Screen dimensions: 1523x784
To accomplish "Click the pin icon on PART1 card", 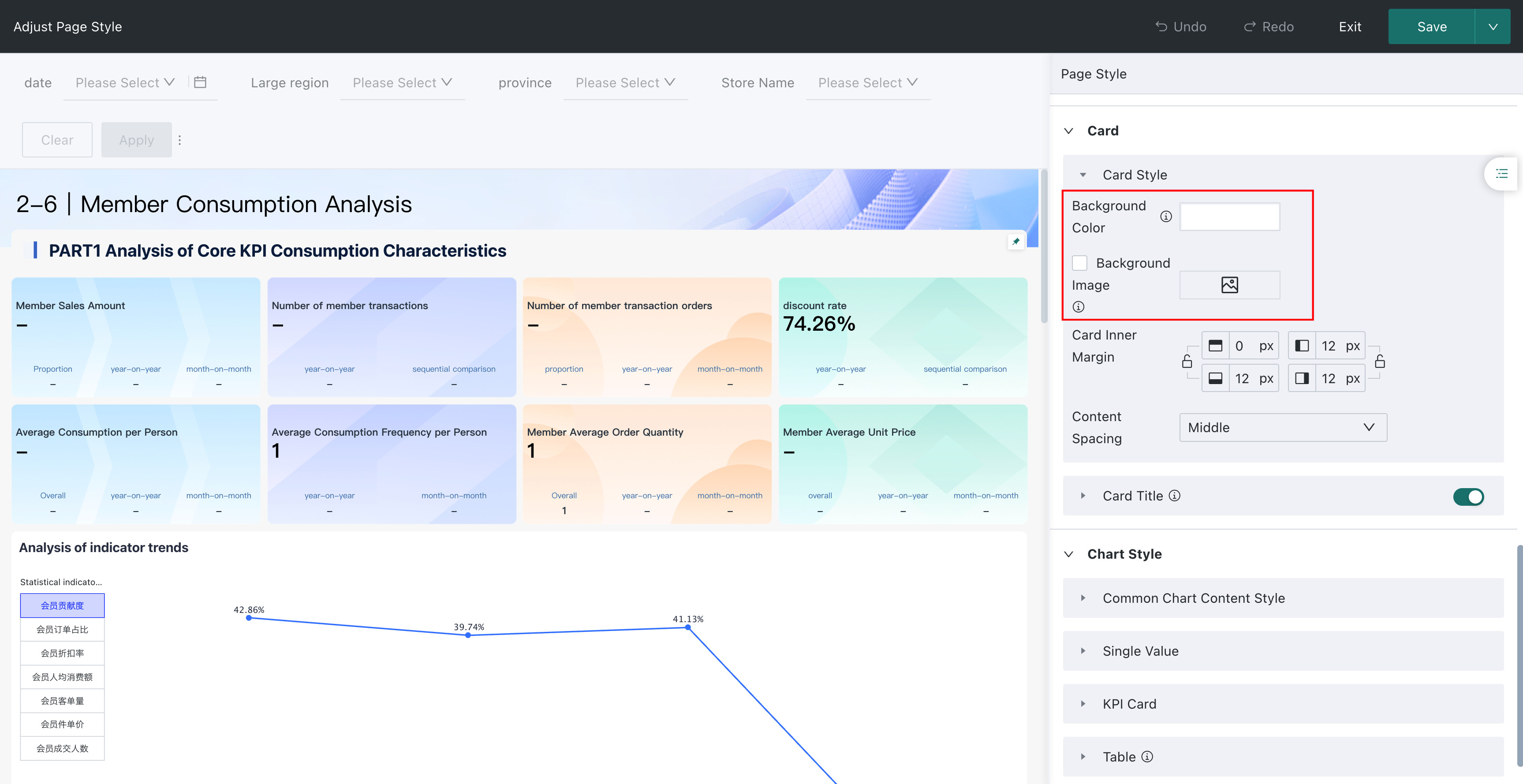I will [x=1016, y=241].
